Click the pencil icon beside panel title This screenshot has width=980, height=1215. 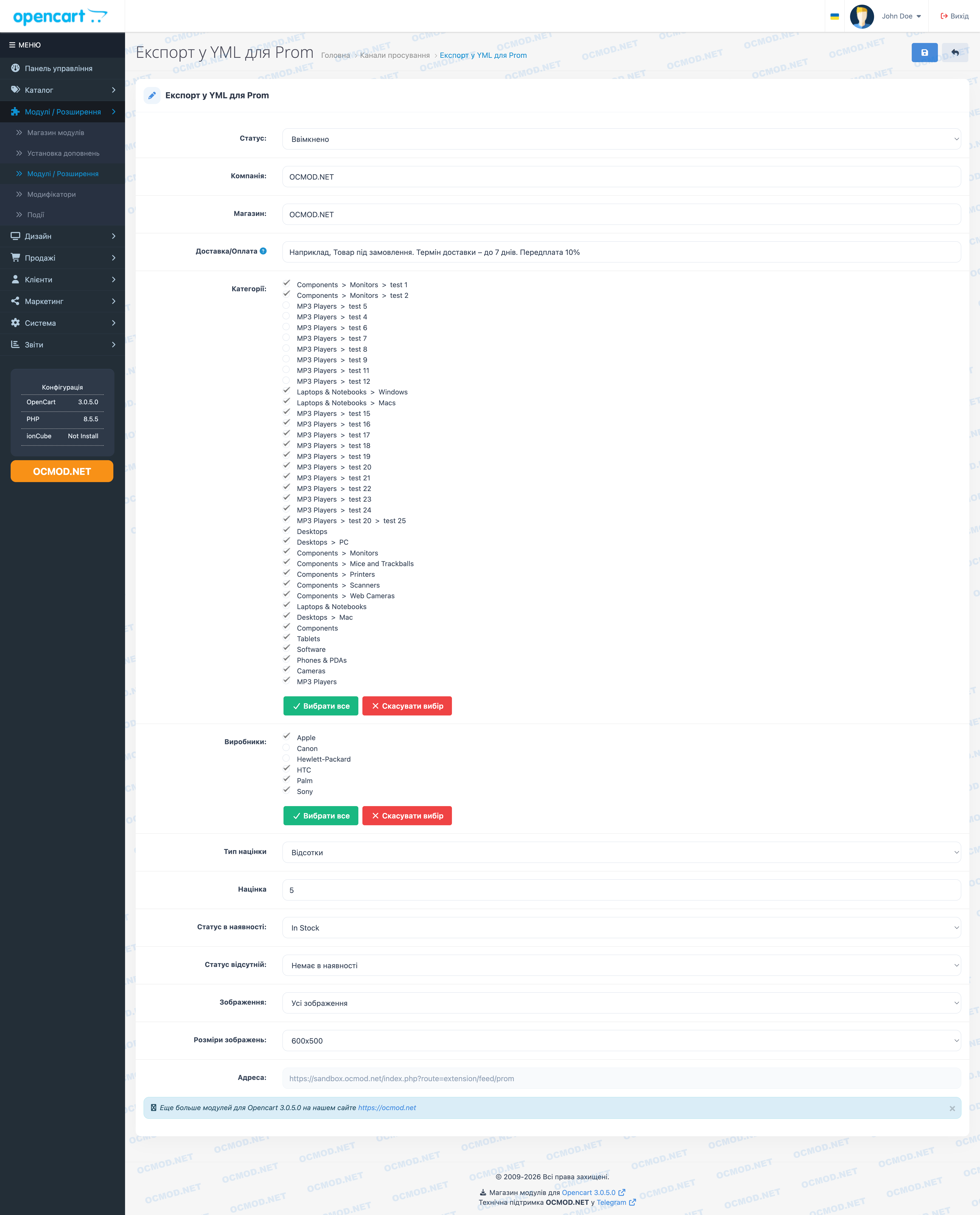point(152,95)
